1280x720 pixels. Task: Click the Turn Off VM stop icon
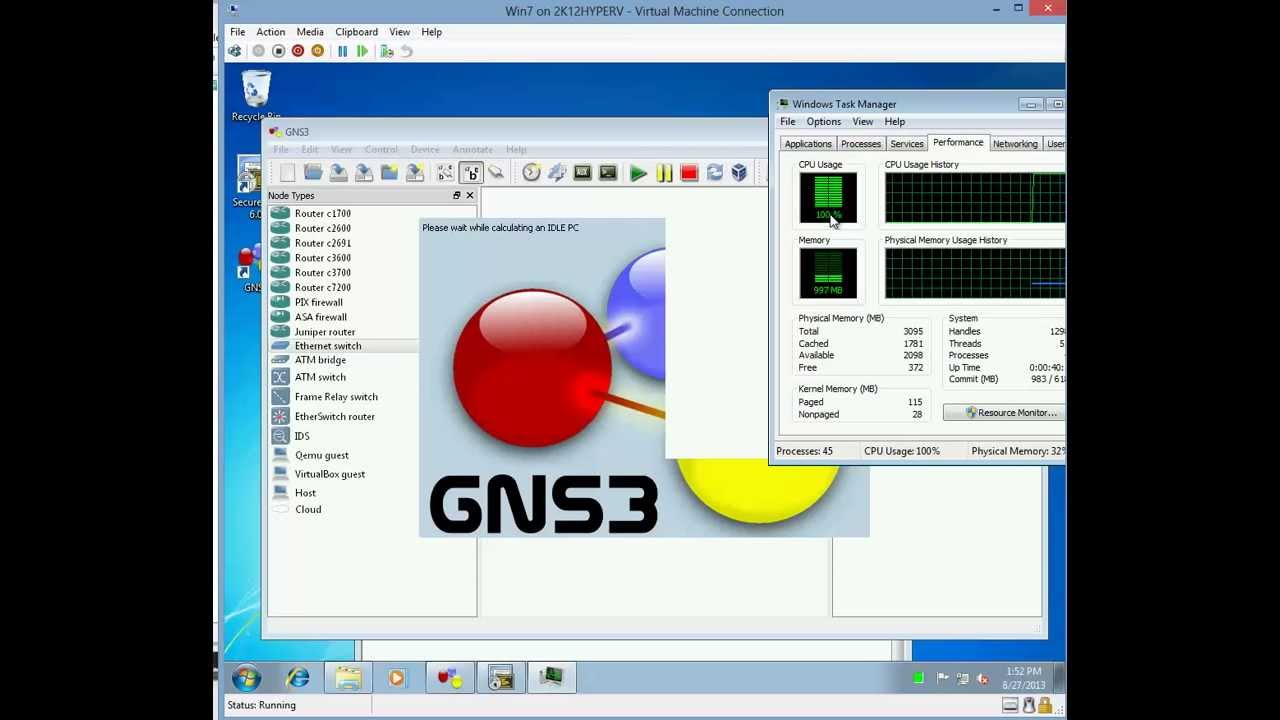pyautogui.click(x=278, y=51)
